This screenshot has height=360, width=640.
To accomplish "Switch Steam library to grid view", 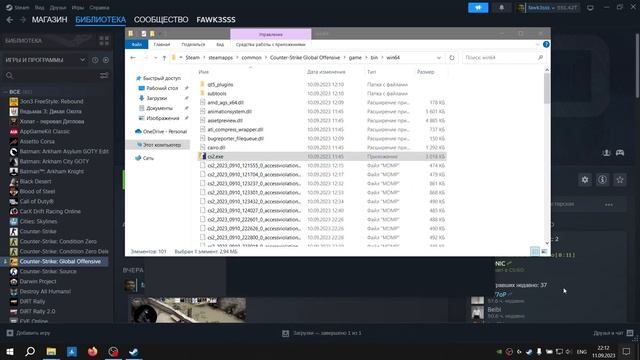I will (104, 40).
